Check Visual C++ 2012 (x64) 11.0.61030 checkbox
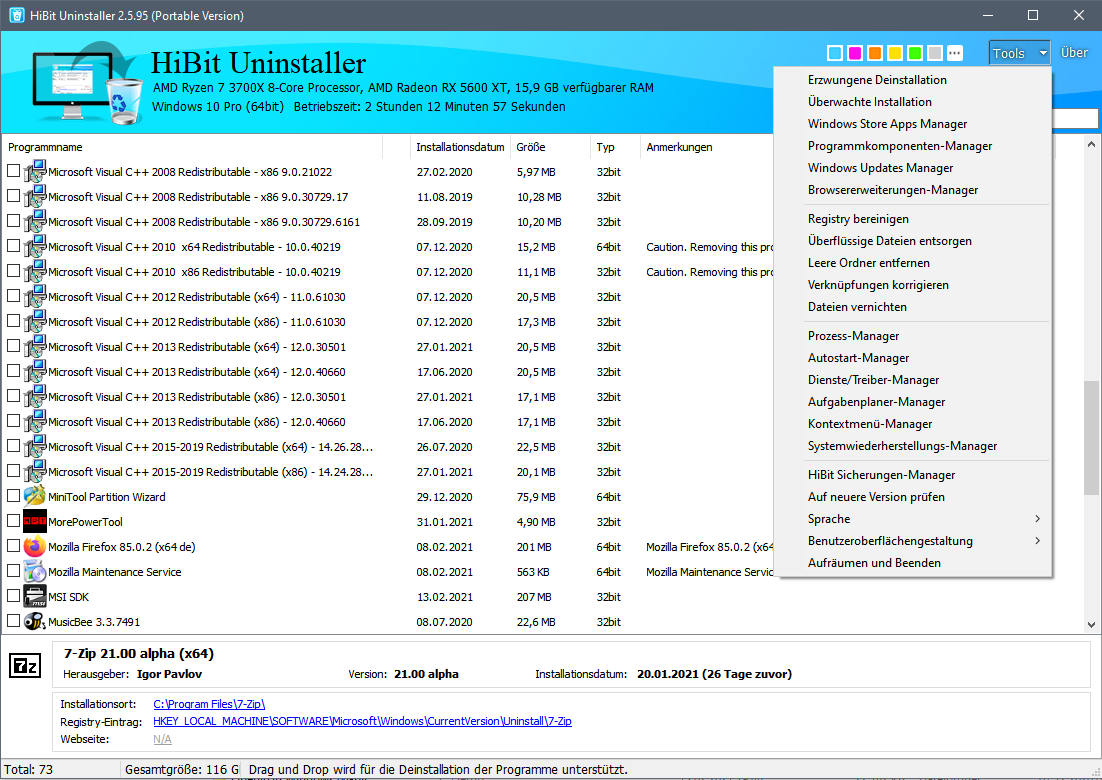1102x780 pixels. coord(13,296)
